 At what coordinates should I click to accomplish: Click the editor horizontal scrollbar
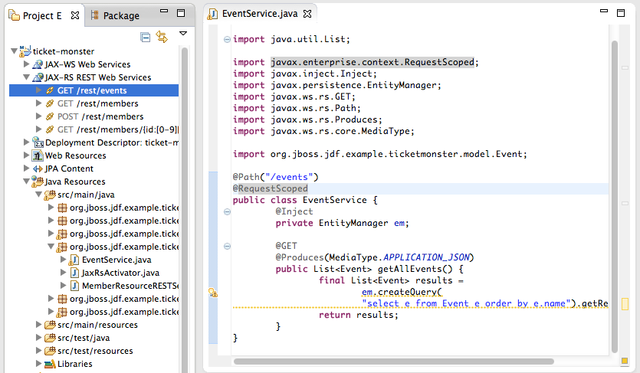click(393, 362)
